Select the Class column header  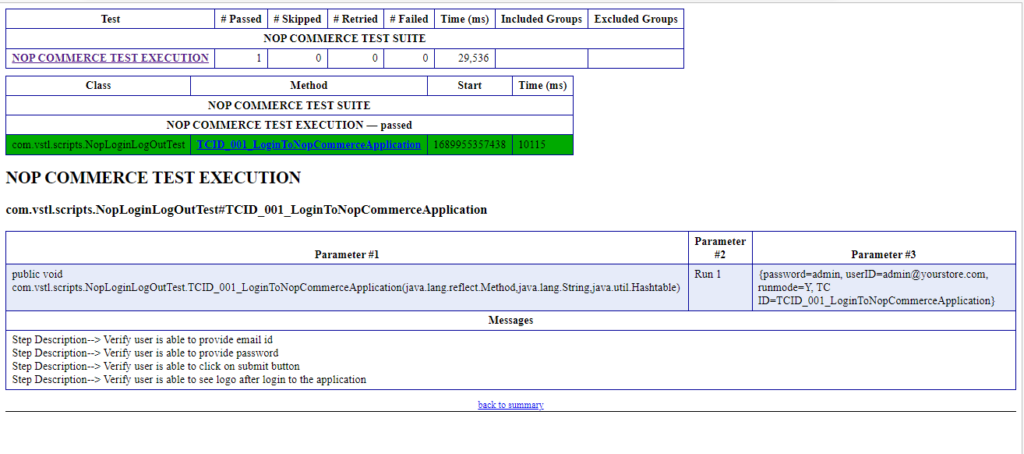[x=98, y=86]
